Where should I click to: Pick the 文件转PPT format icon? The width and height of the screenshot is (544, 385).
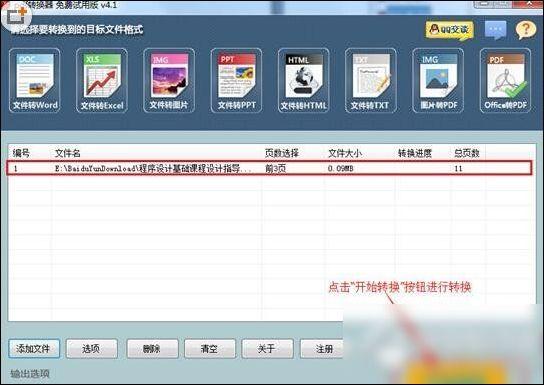[236, 80]
